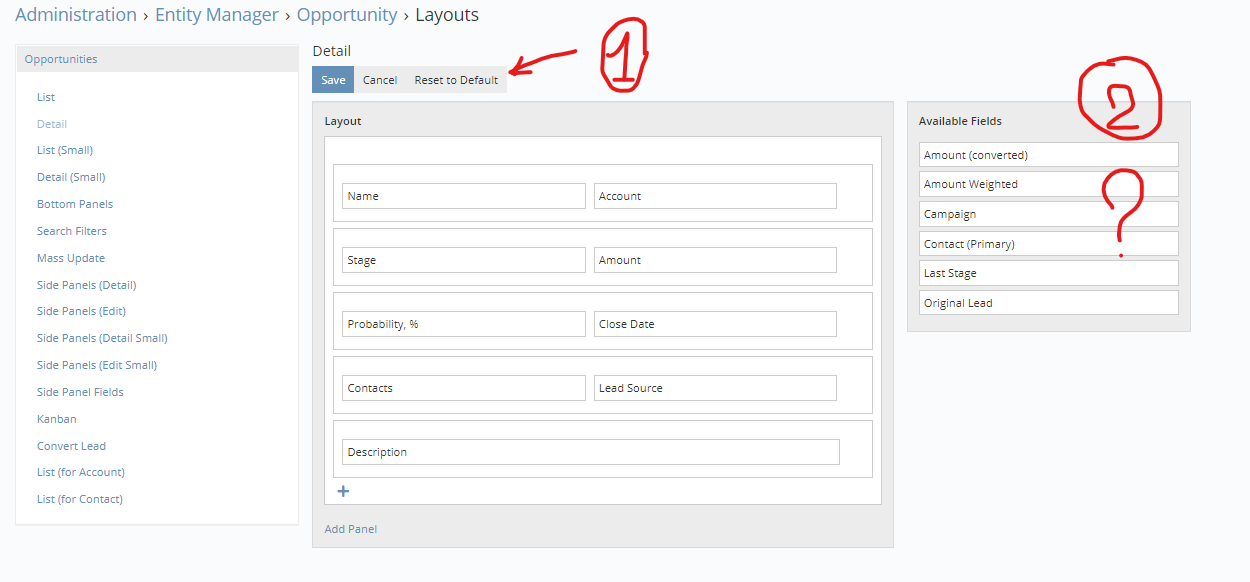The height and width of the screenshot is (582, 1250).
Task: Click the Add Panel link
Action: (350, 528)
